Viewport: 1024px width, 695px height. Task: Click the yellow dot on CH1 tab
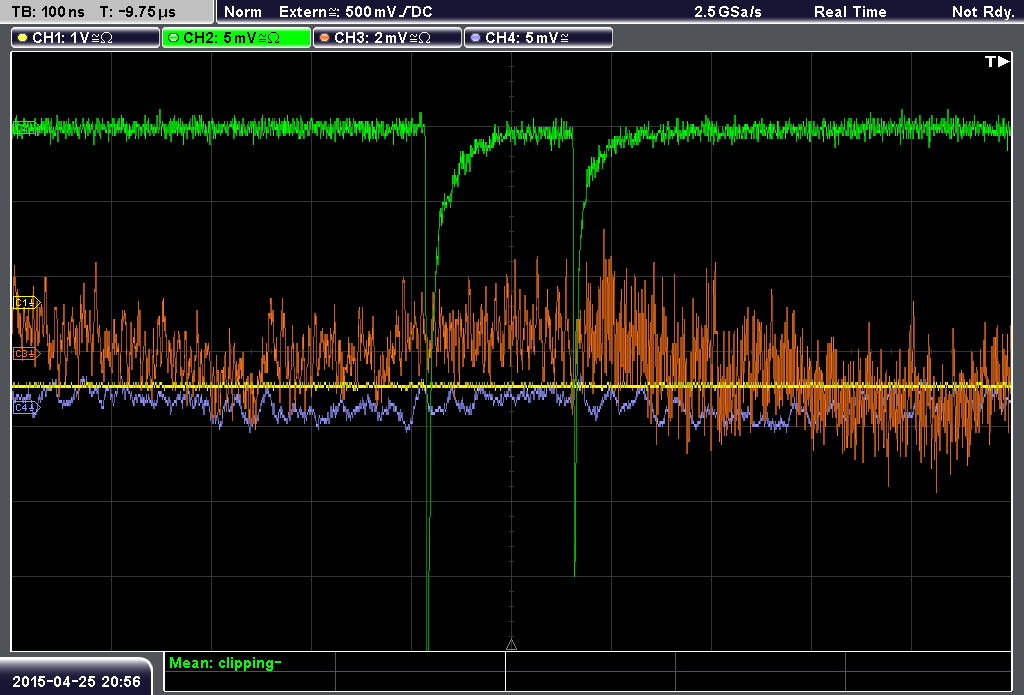click(23, 38)
